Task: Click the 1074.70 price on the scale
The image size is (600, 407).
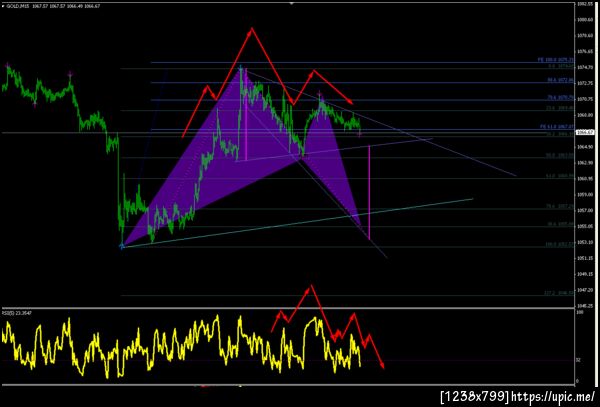Action: click(585, 67)
